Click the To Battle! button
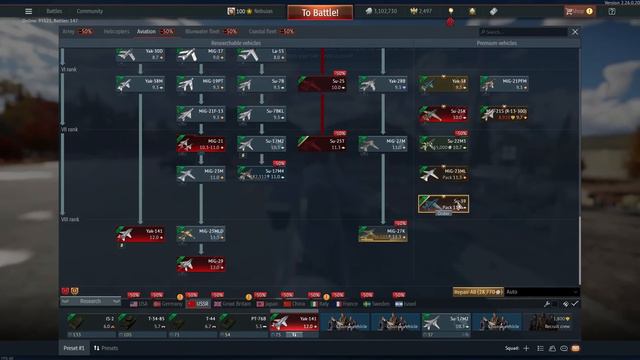Screen dimensions: 640x360 click(x=320, y=13)
